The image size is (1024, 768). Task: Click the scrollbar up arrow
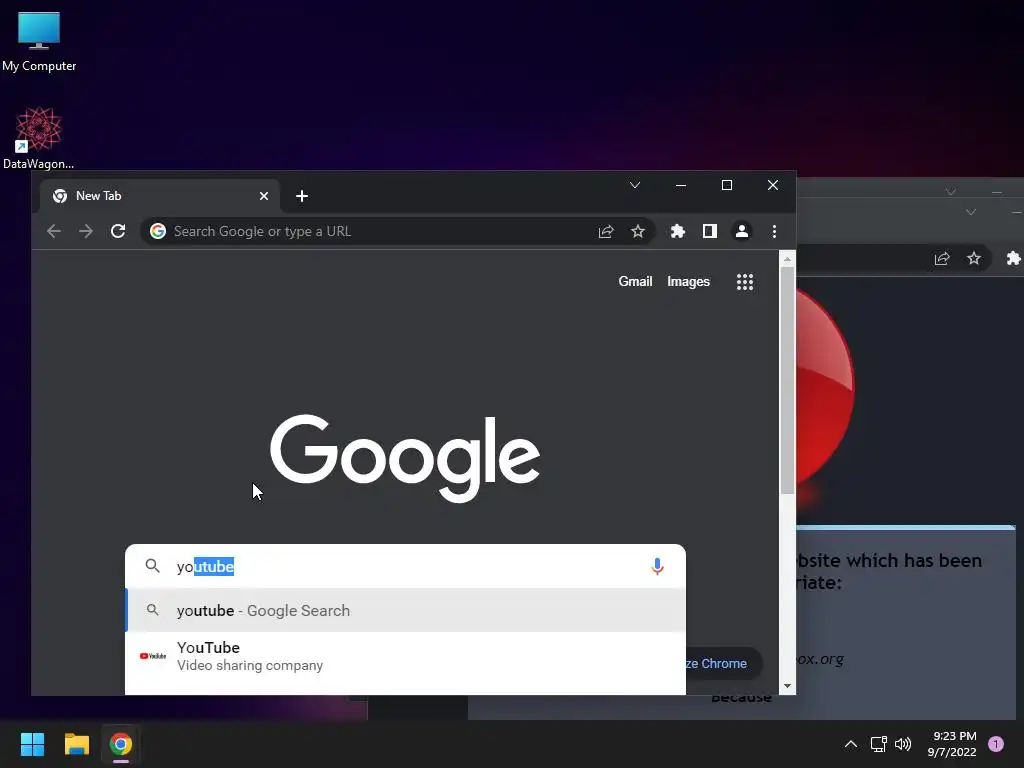point(788,259)
